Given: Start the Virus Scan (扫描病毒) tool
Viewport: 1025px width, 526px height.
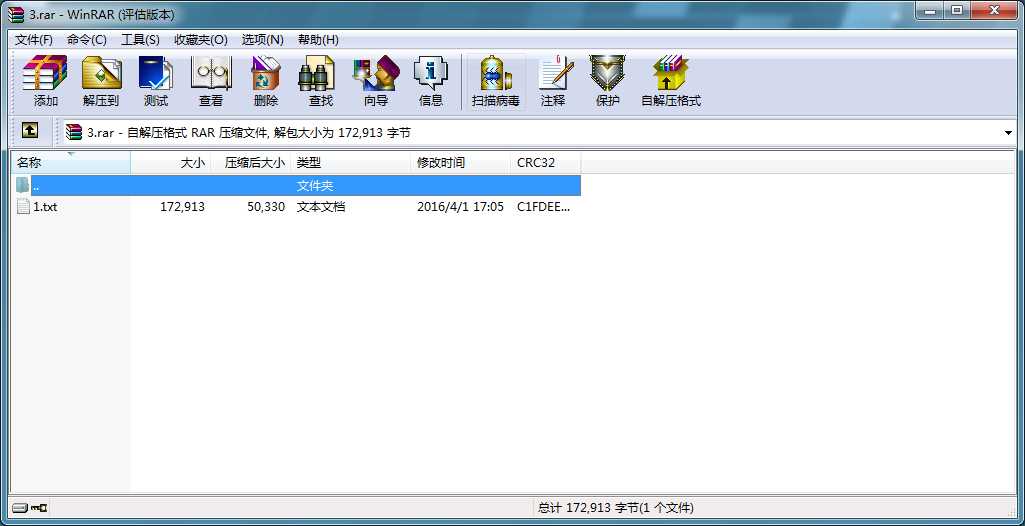Looking at the screenshot, I should [x=496, y=82].
